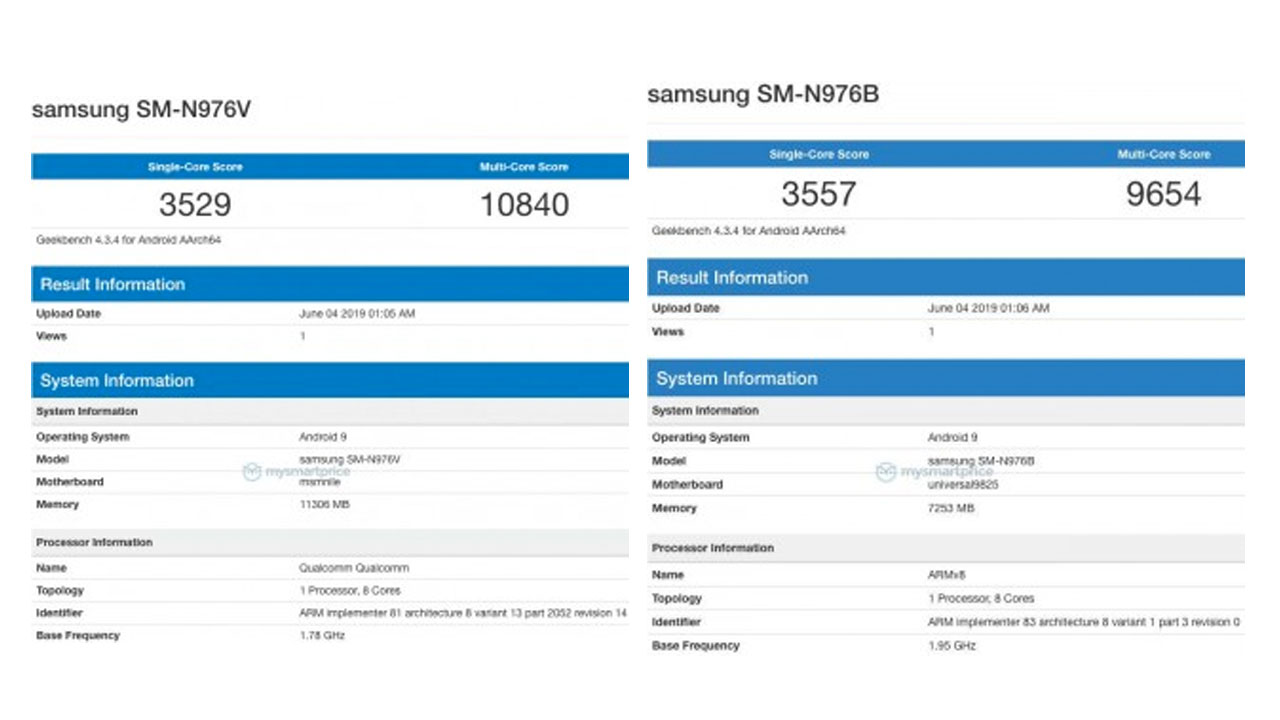The width and height of the screenshot is (1280, 720).
Task: Click left panel's Result Information header
Action: [x=112, y=285]
